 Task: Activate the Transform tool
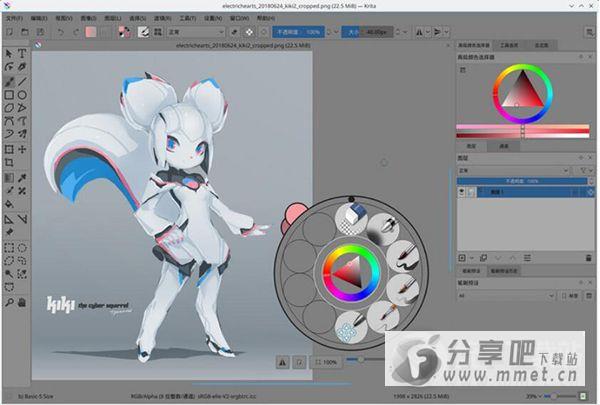9,149
